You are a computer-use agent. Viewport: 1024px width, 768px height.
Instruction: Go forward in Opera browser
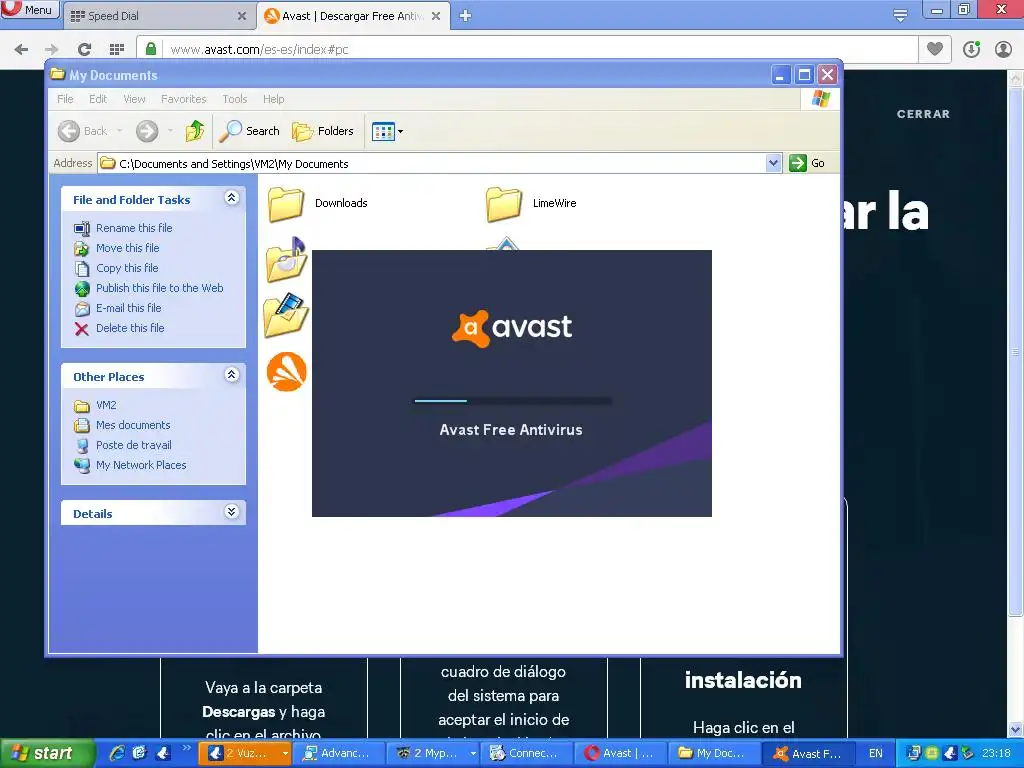[52, 49]
